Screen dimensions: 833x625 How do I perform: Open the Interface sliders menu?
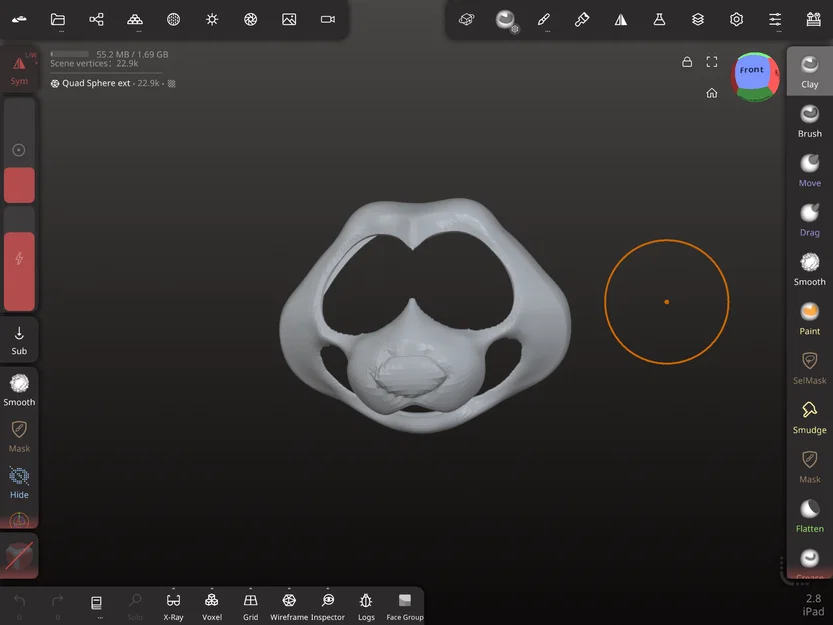click(x=775, y=20)
